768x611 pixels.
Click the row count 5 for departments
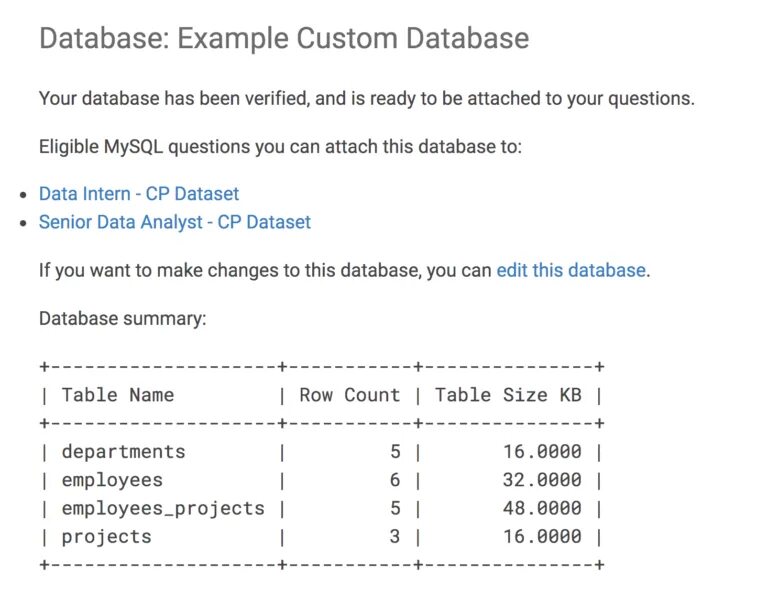(x=395, y=452)
